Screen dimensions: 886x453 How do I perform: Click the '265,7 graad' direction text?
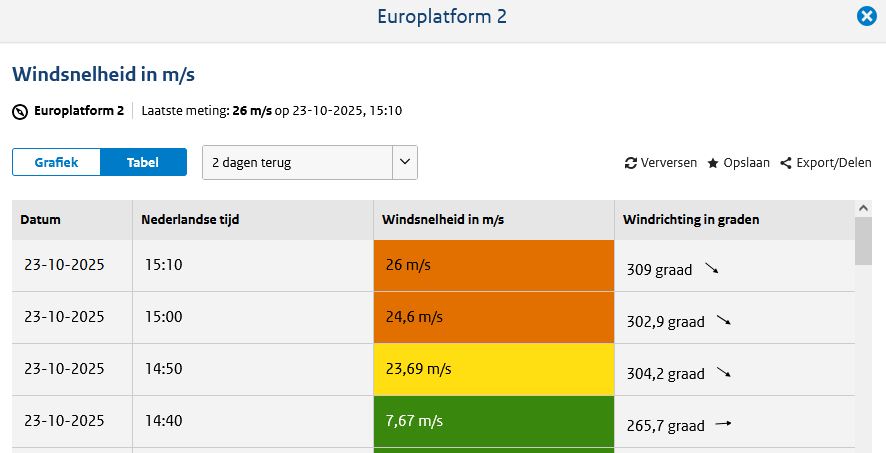666,426
